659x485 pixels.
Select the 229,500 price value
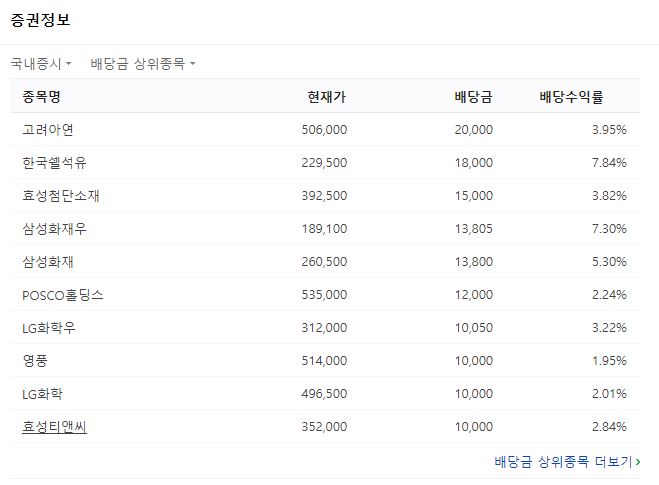click(x=324, y=163)
